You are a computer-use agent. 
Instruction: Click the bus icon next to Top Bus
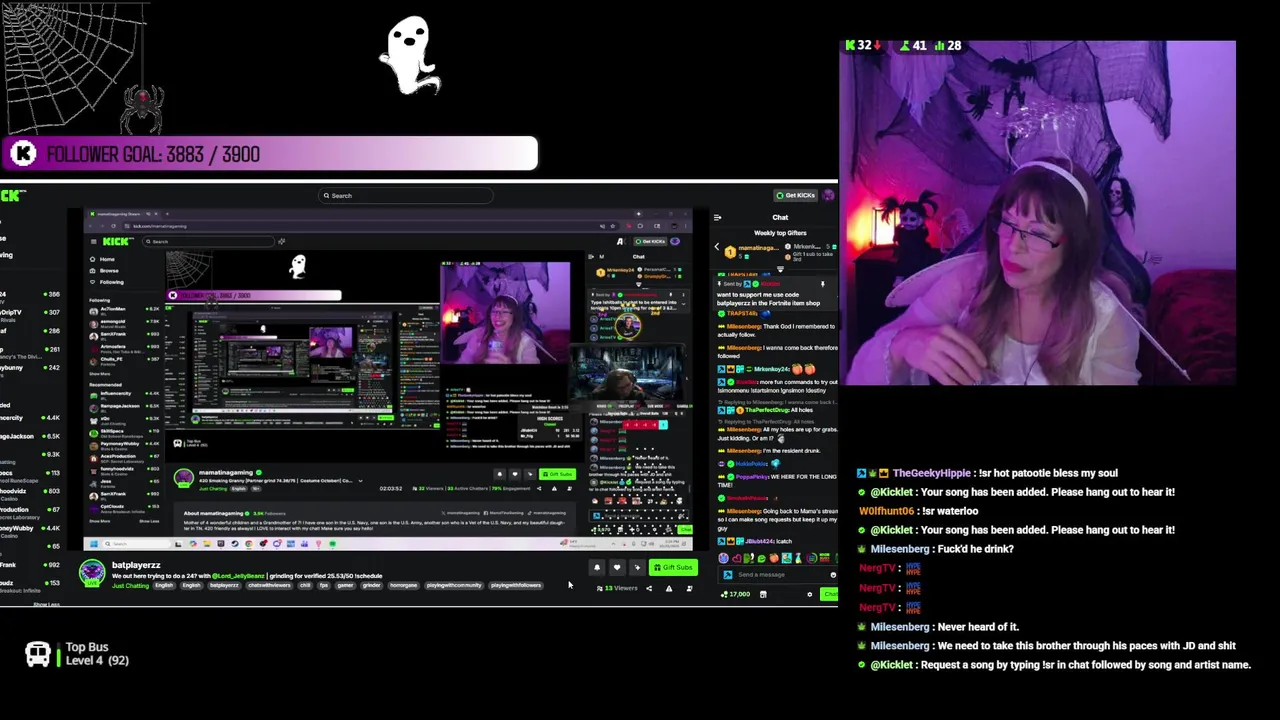pos(37,655)
